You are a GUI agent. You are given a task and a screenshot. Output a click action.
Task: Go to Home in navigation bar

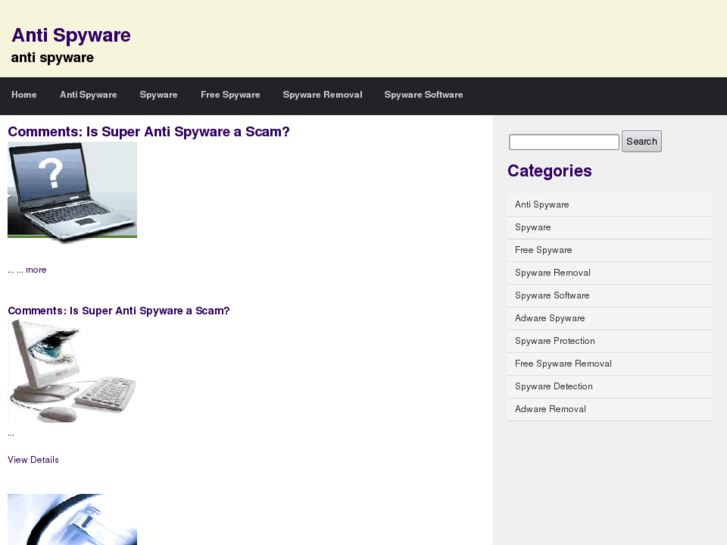(x=24, y=95)
